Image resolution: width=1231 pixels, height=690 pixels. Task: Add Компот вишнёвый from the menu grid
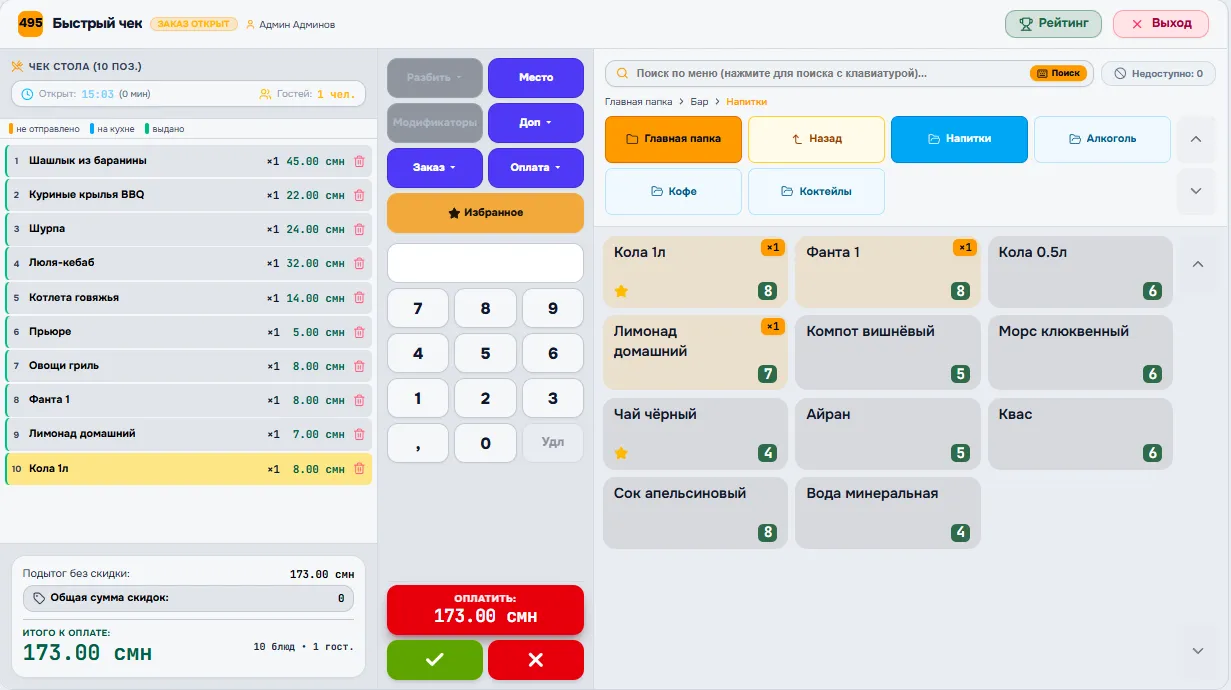pos(888,352)
